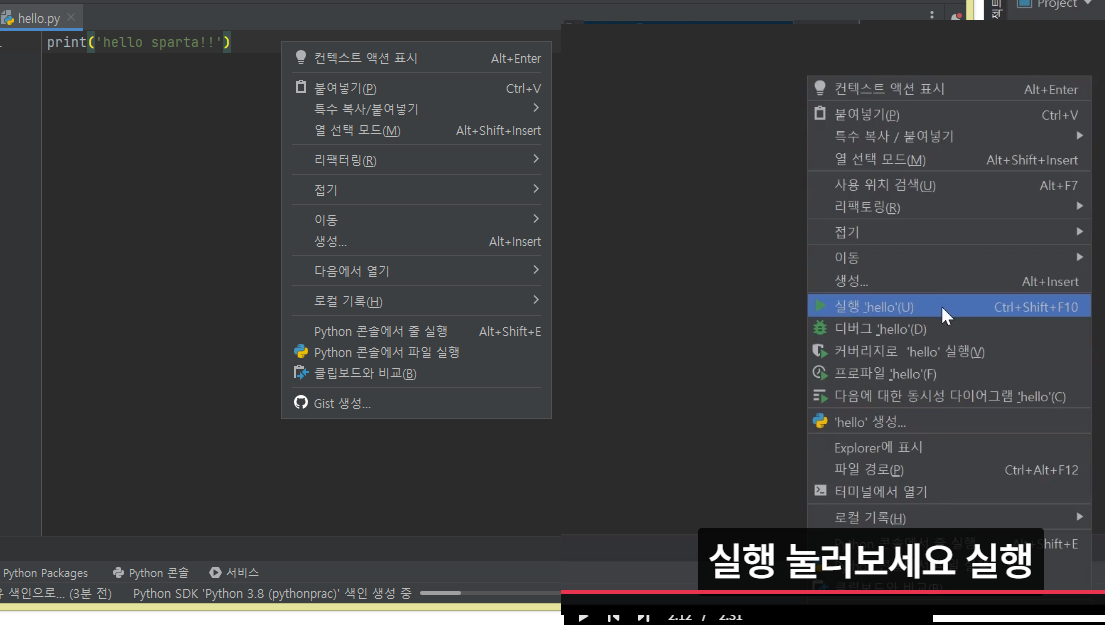Click lightbulb icon in PyCharm editor context menu
1105x625 pixels.
301,57
